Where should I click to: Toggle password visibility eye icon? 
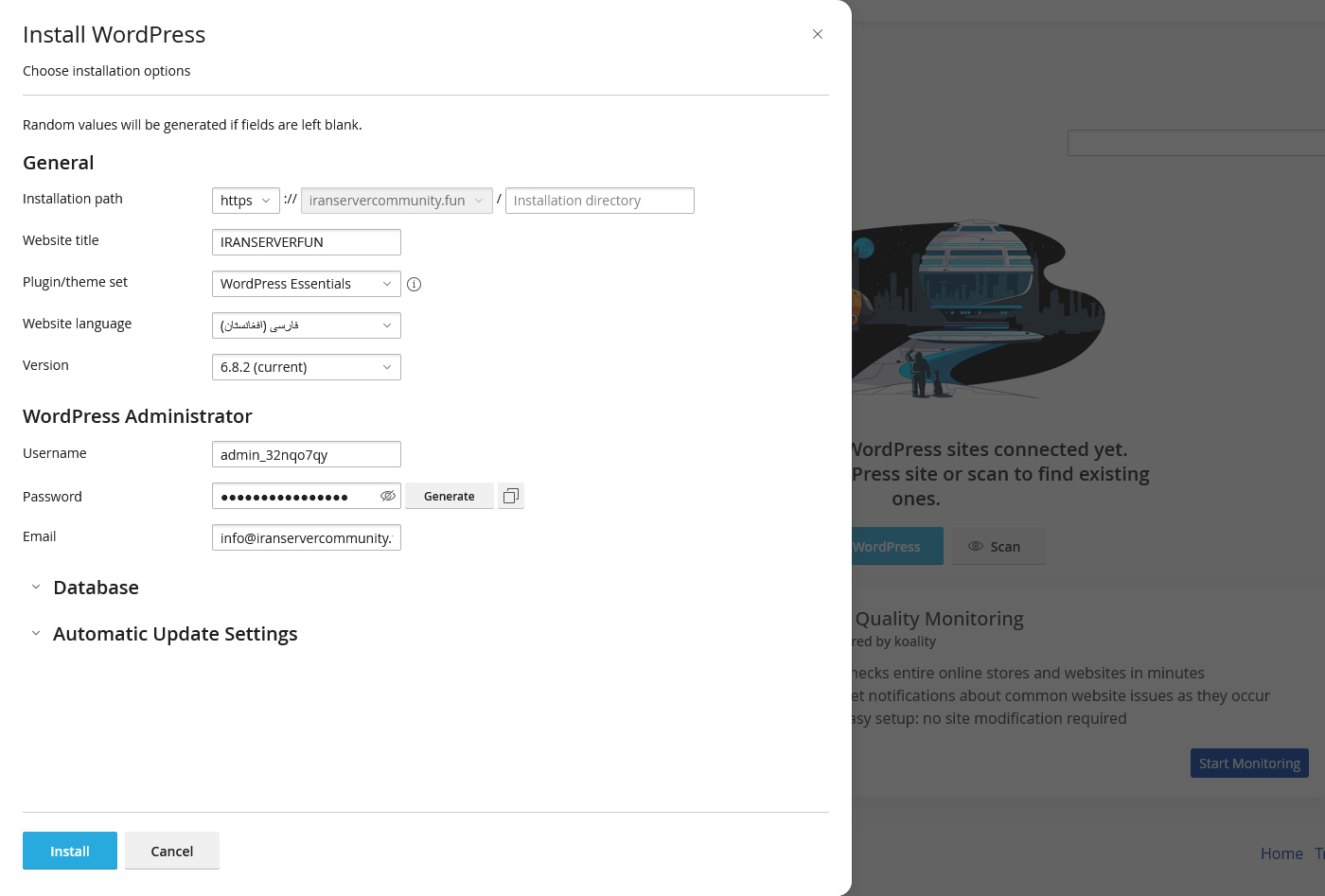pos(387,496)
